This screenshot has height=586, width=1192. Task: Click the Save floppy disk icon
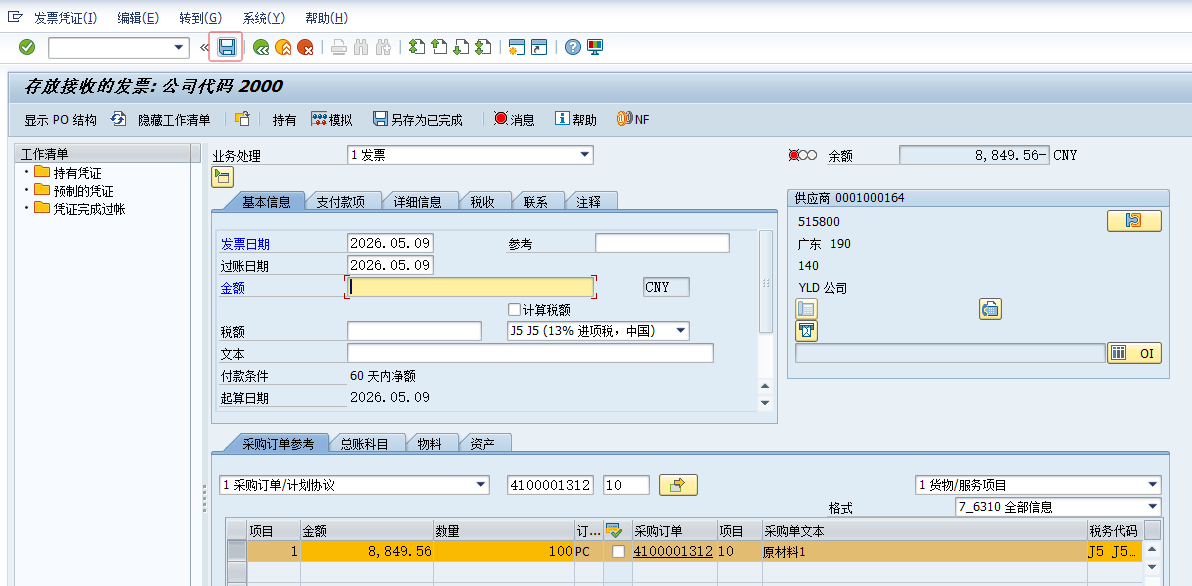[226, 47]
